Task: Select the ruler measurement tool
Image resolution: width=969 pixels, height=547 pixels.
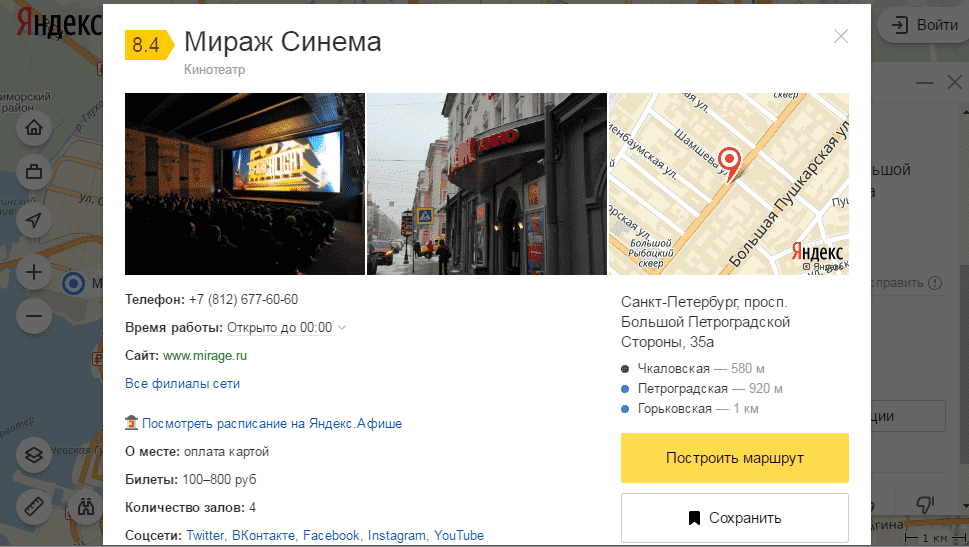Action: coord(34,507)
